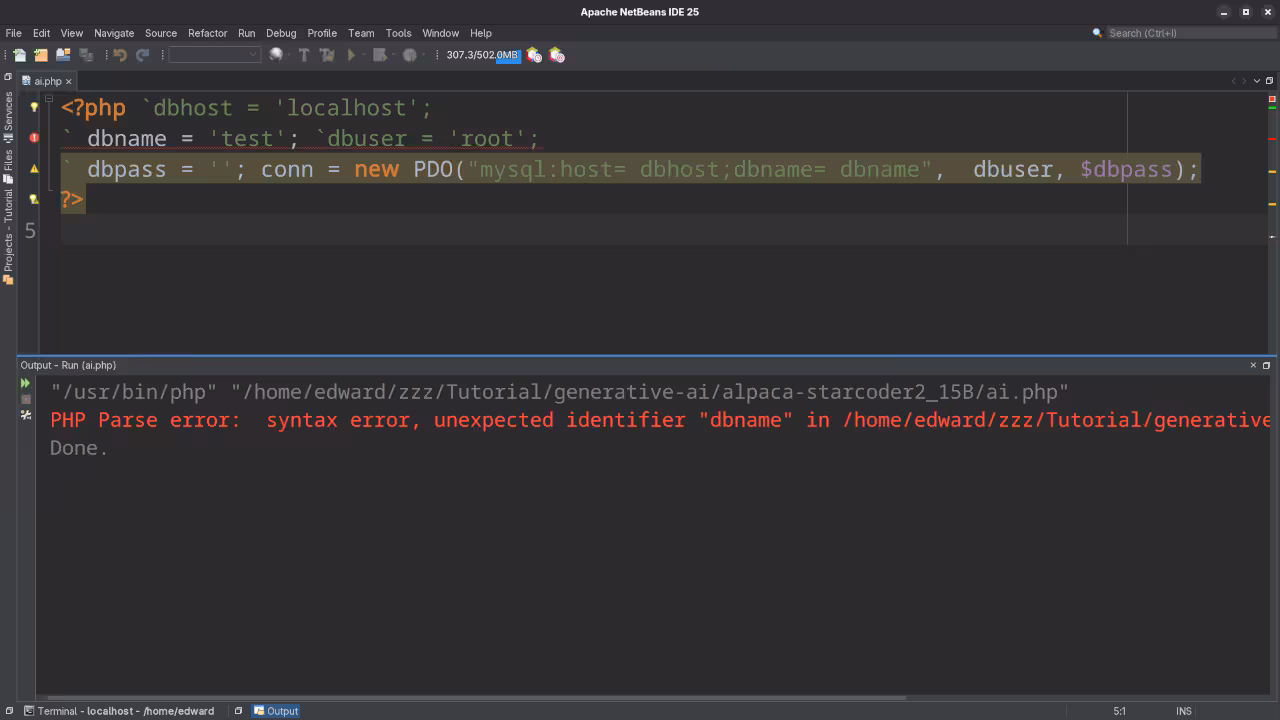Click the PHP Parse error line in Output
The width and height of the screenshot is (1280, 720).
(x=660, y=420)
